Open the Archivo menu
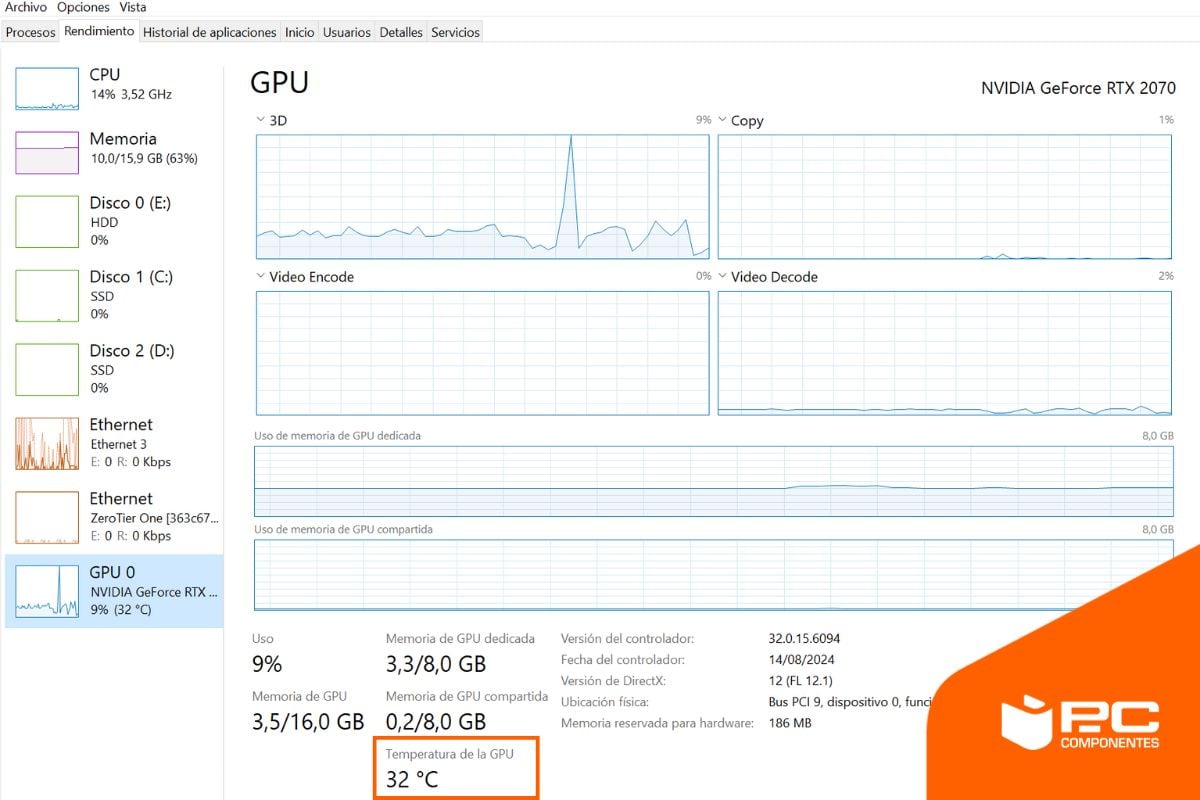 (26, 7)
